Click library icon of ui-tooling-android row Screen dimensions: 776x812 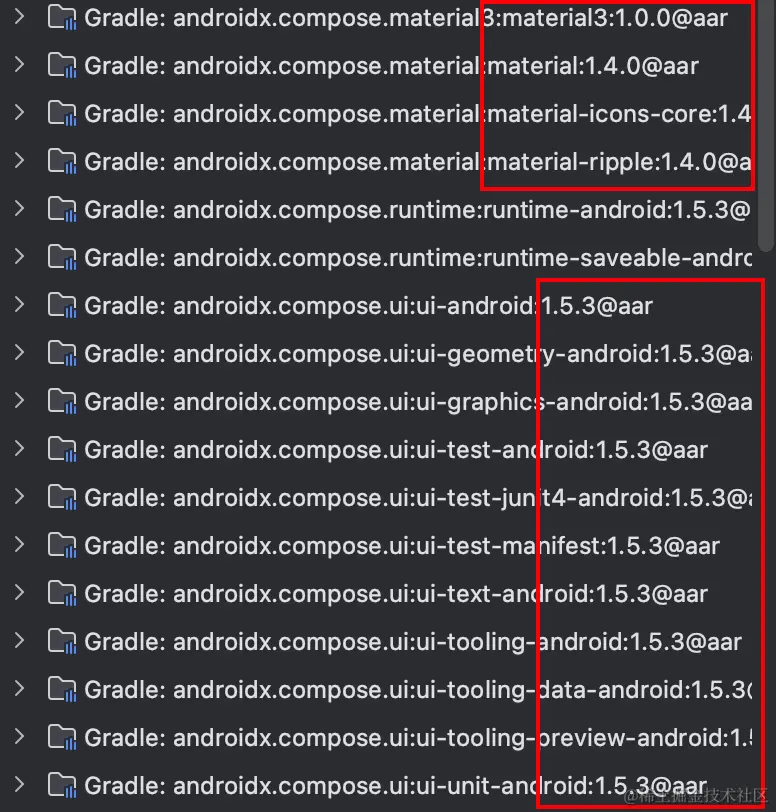(x=62, y=642)
